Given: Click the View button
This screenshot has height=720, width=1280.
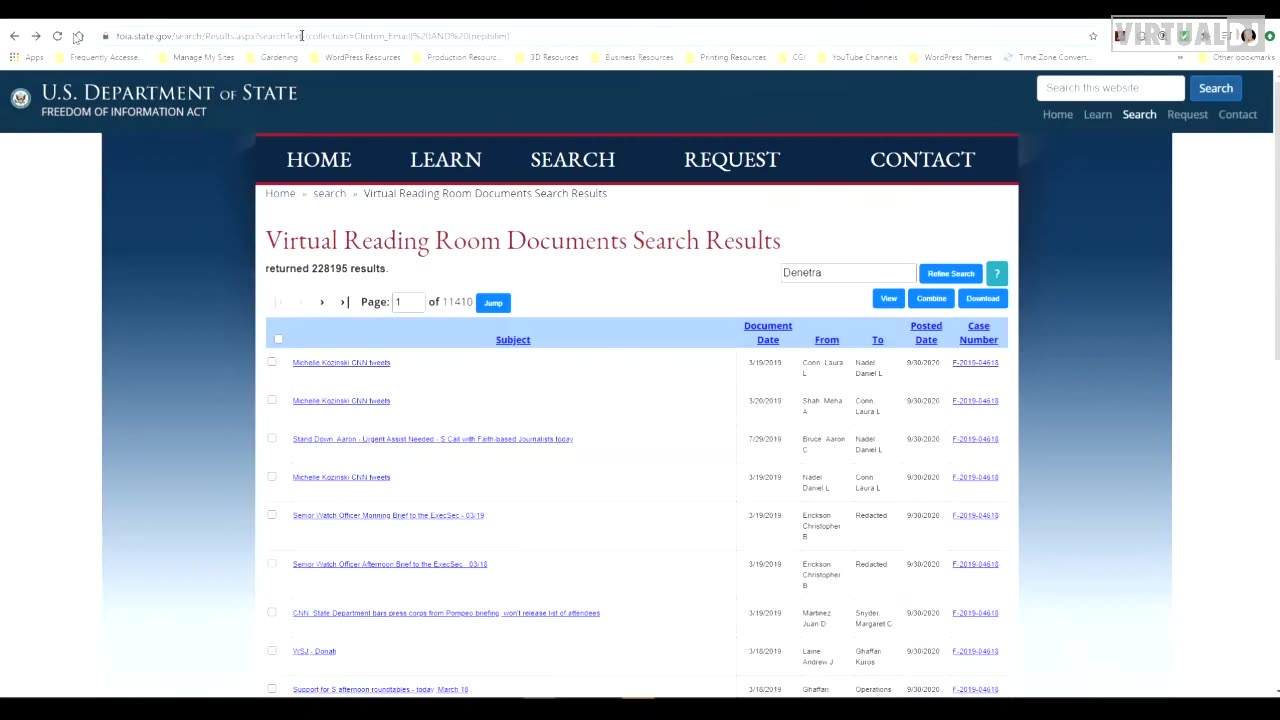Looking at the screenshot, I should [889, 298].
